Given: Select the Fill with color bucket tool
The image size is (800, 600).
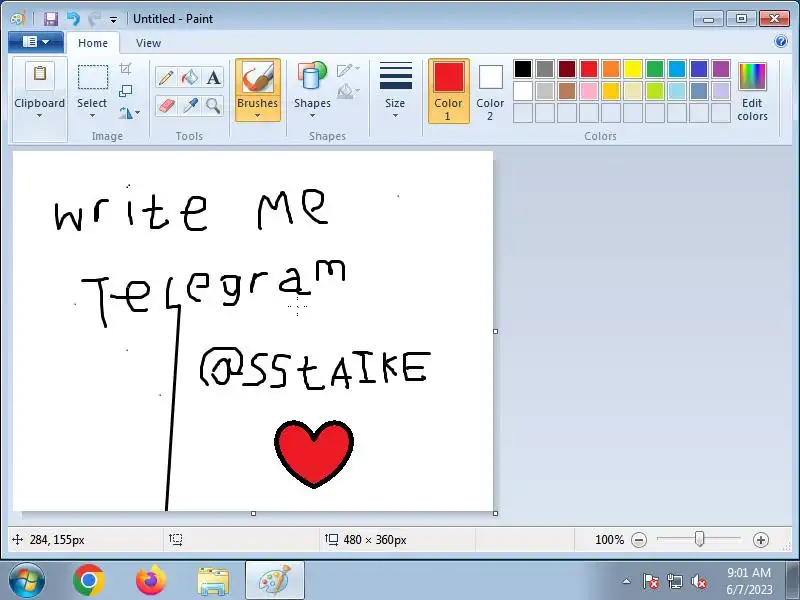Looking at the screenshot, I should tap(190, 78).
